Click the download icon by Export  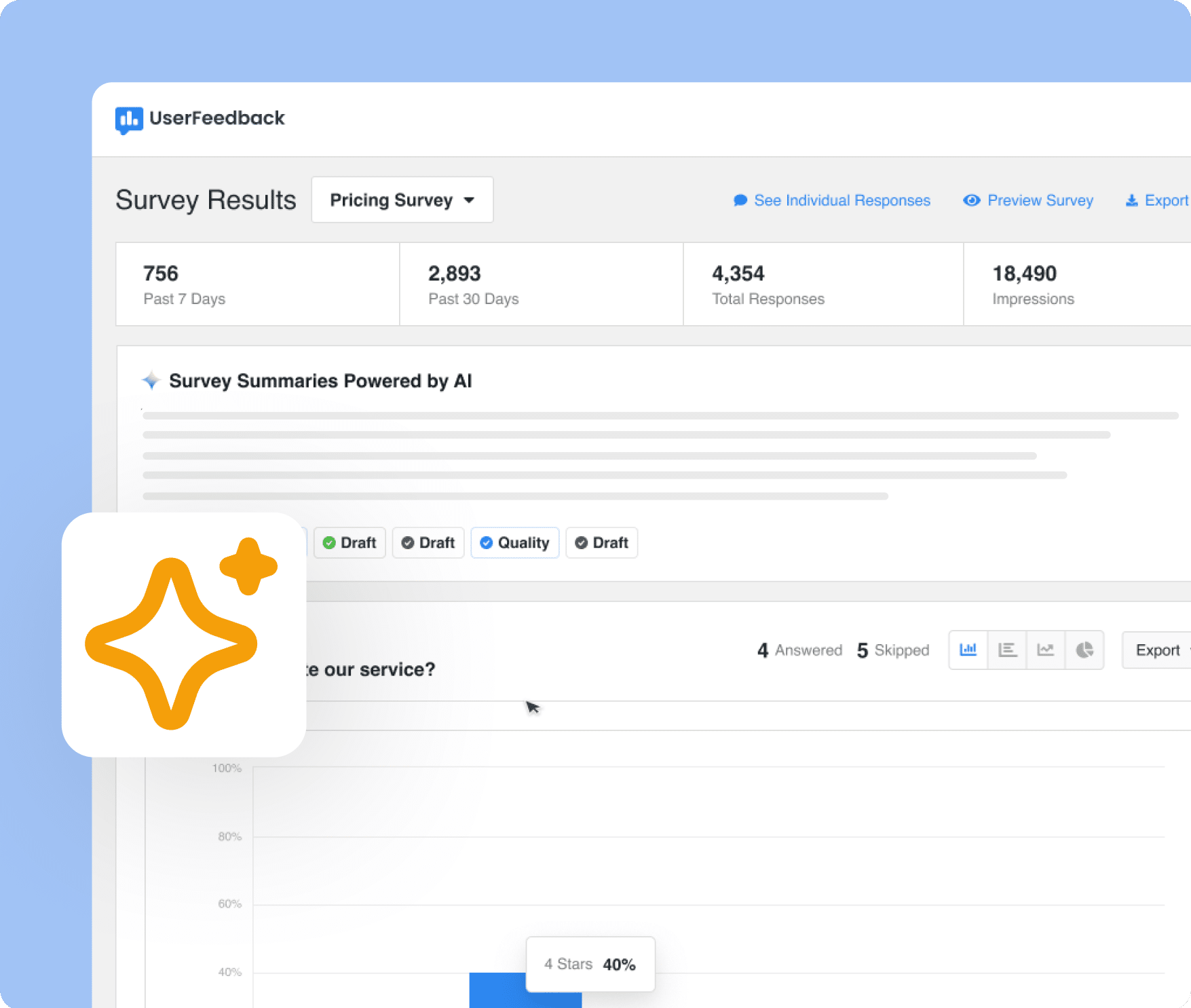1131,200
